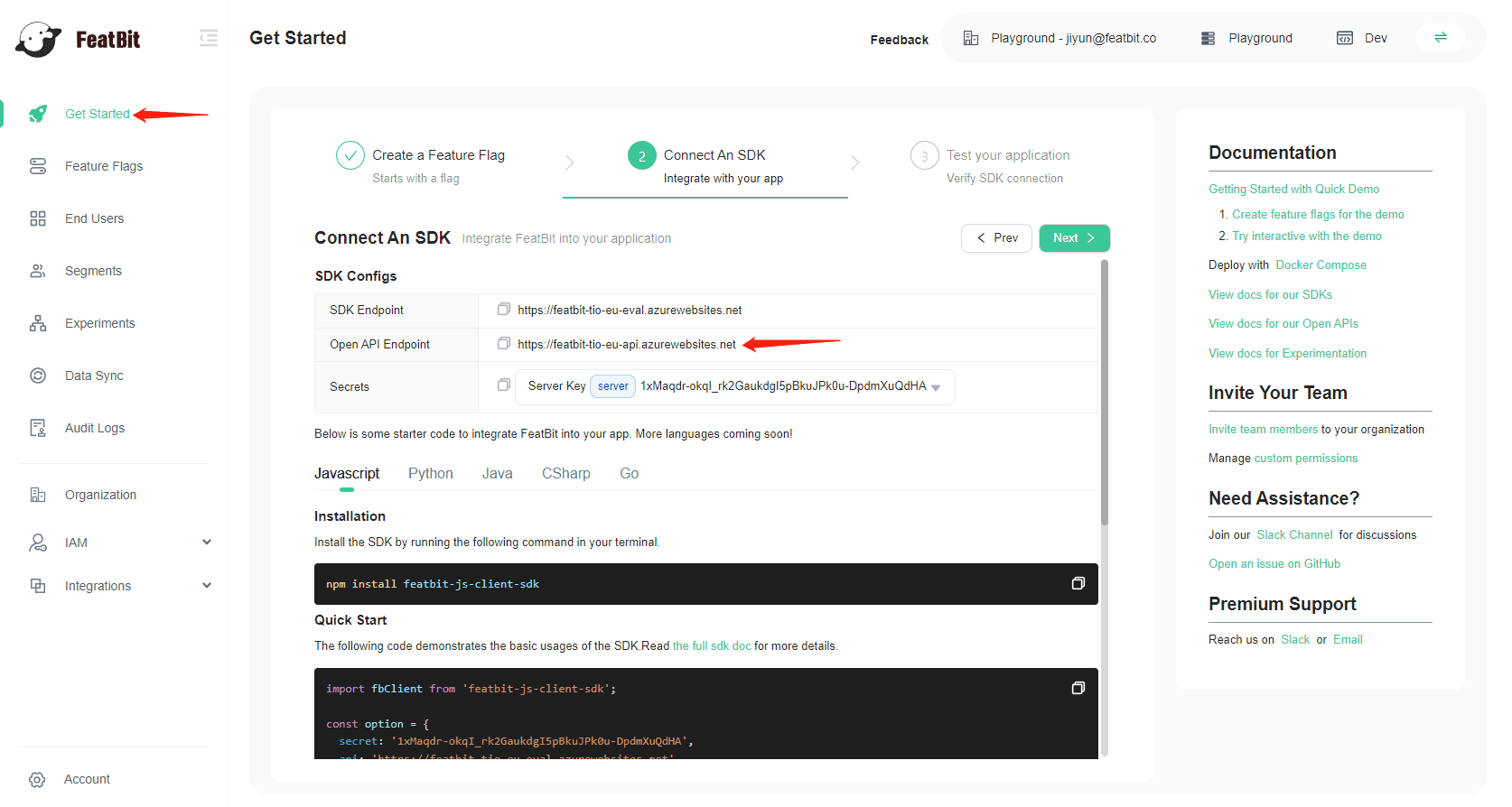This screenshot has height=807, width=1512.
Task: Collapse the sidebar menu using fold icon
Action: coord(209,38)
